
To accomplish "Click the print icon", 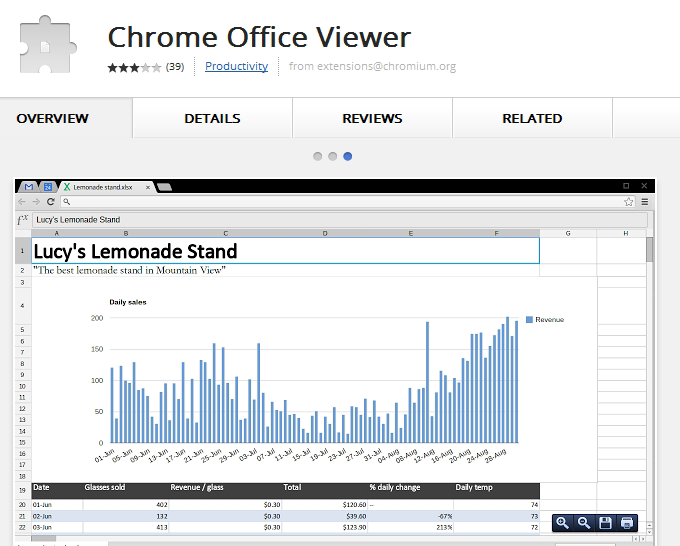I will (x=626, y=522).
